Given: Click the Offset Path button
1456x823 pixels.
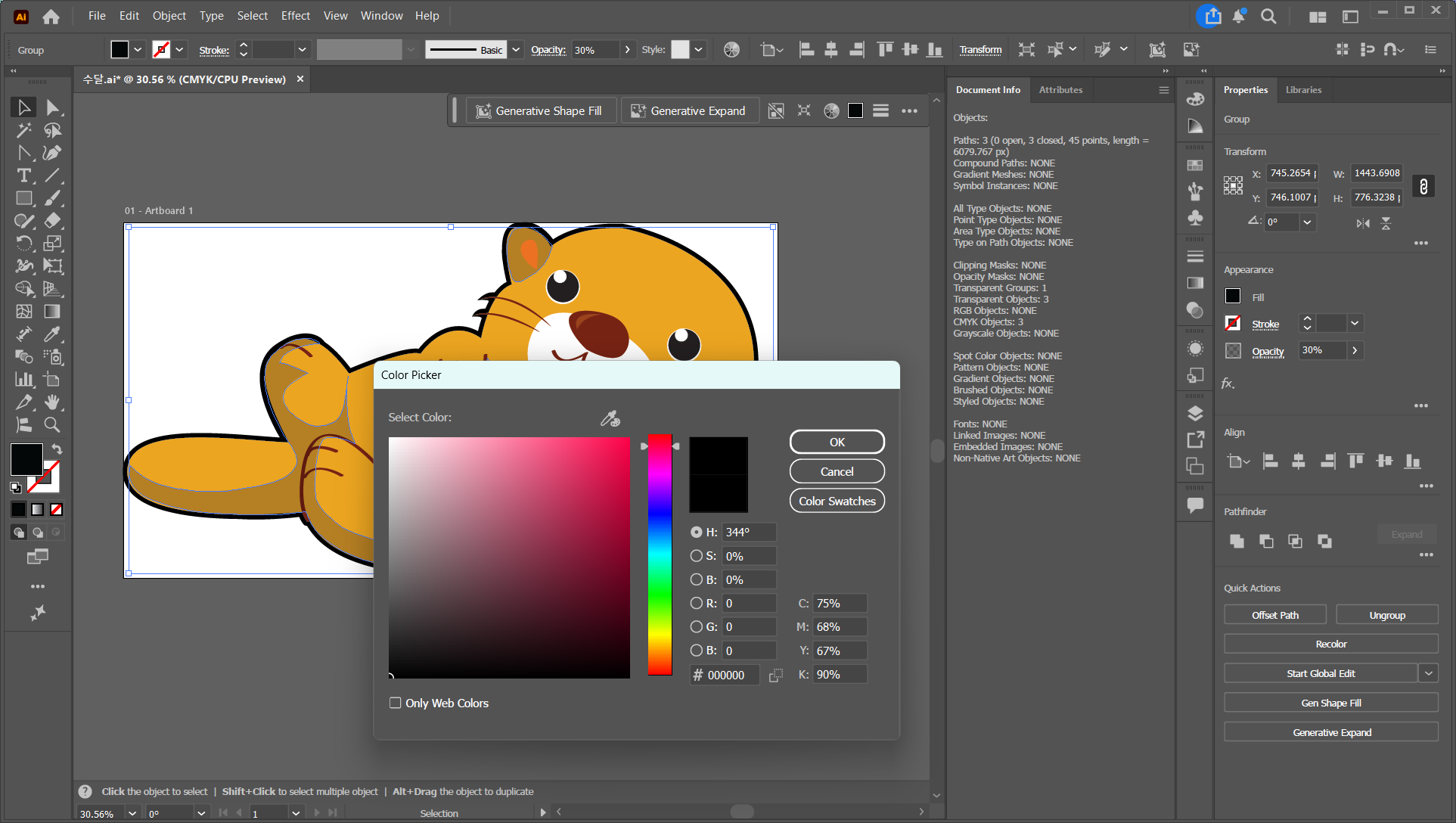Looking at the screenshot, I should (x=1274, y=615).
